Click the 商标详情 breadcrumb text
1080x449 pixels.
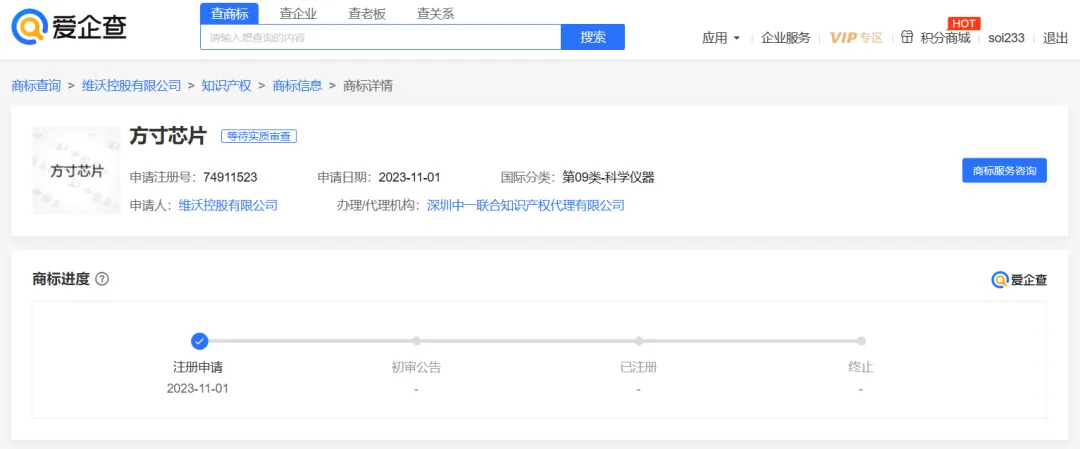[x=368, y=86]
